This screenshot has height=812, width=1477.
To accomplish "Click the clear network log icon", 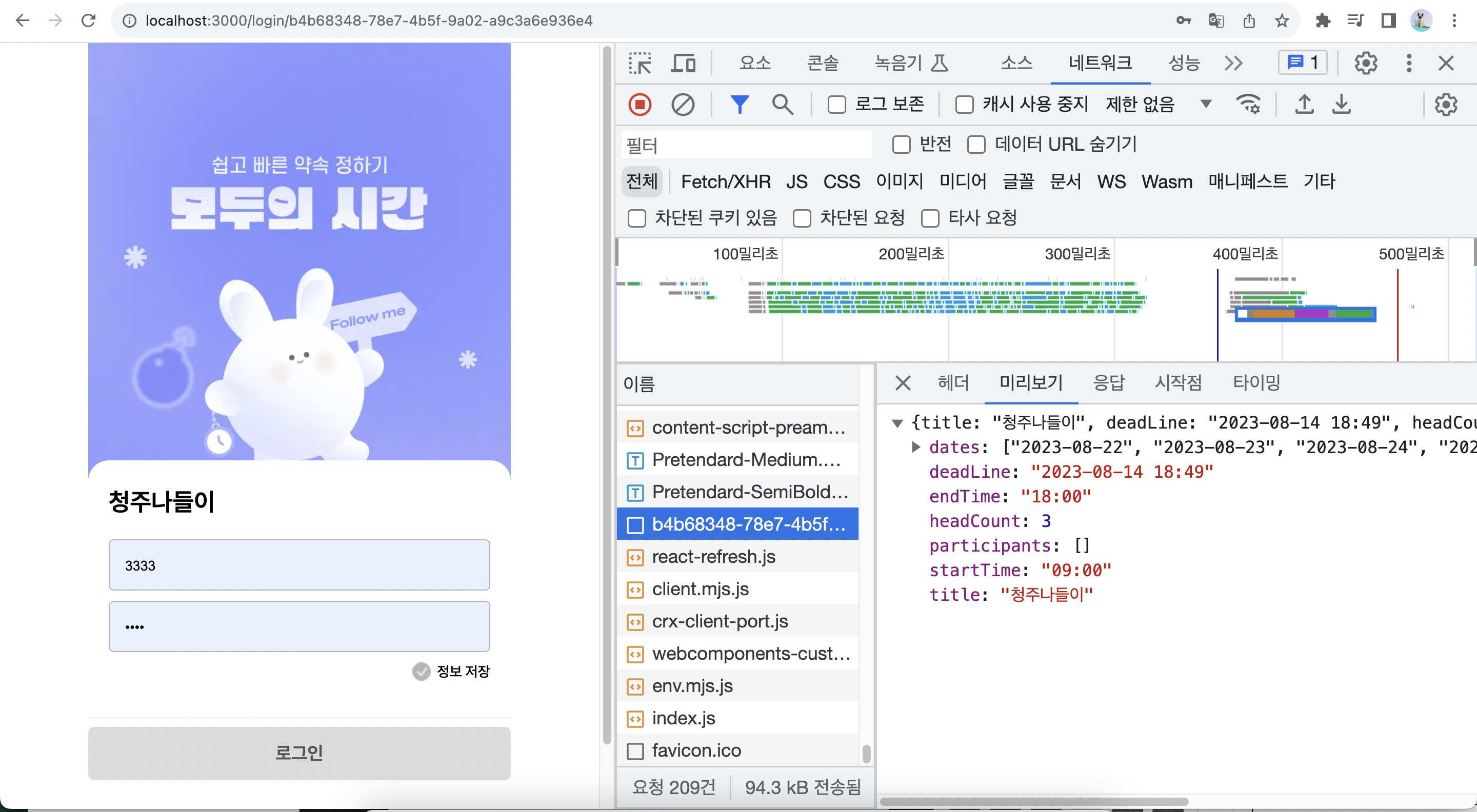I will [x=682, y=105].
